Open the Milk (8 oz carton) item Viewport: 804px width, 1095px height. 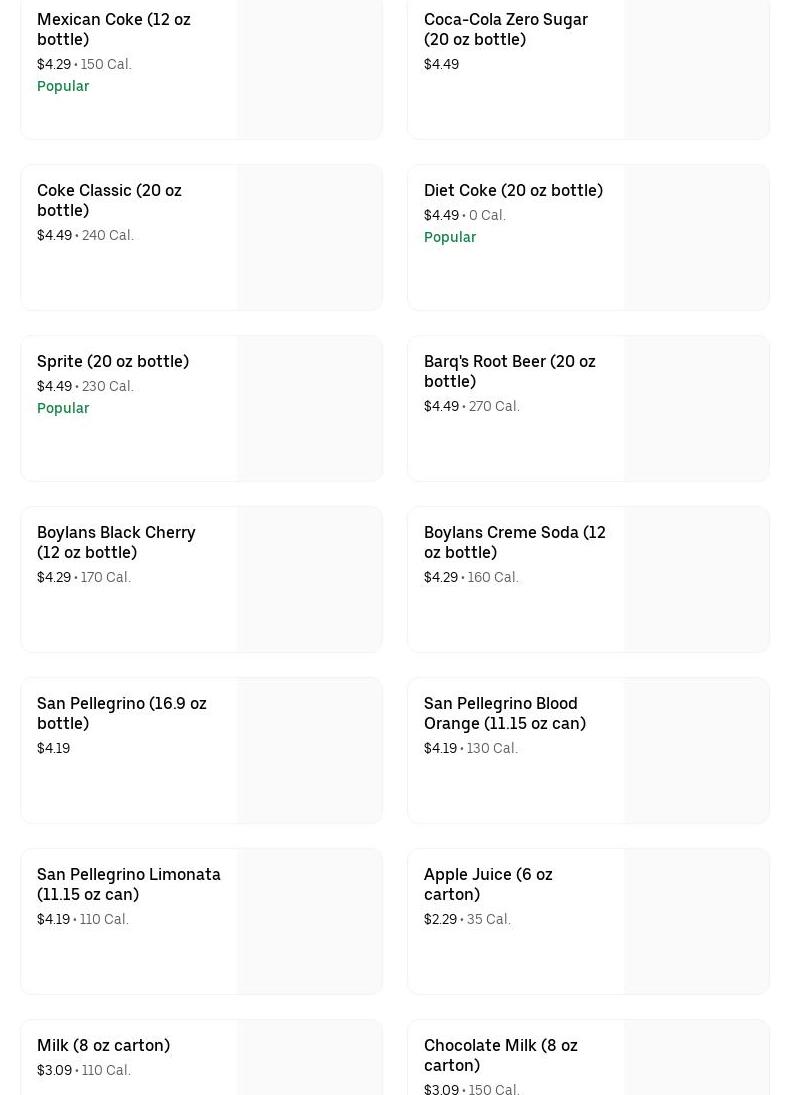(103, 1045)
